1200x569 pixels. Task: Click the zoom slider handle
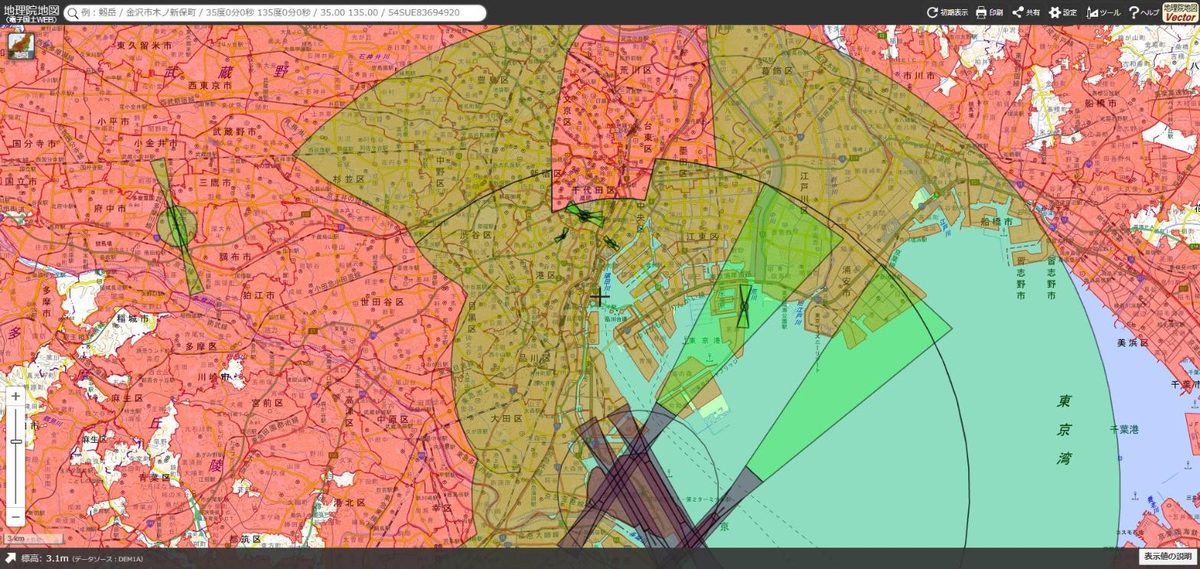pyautogui.click(x=16, y=441)
